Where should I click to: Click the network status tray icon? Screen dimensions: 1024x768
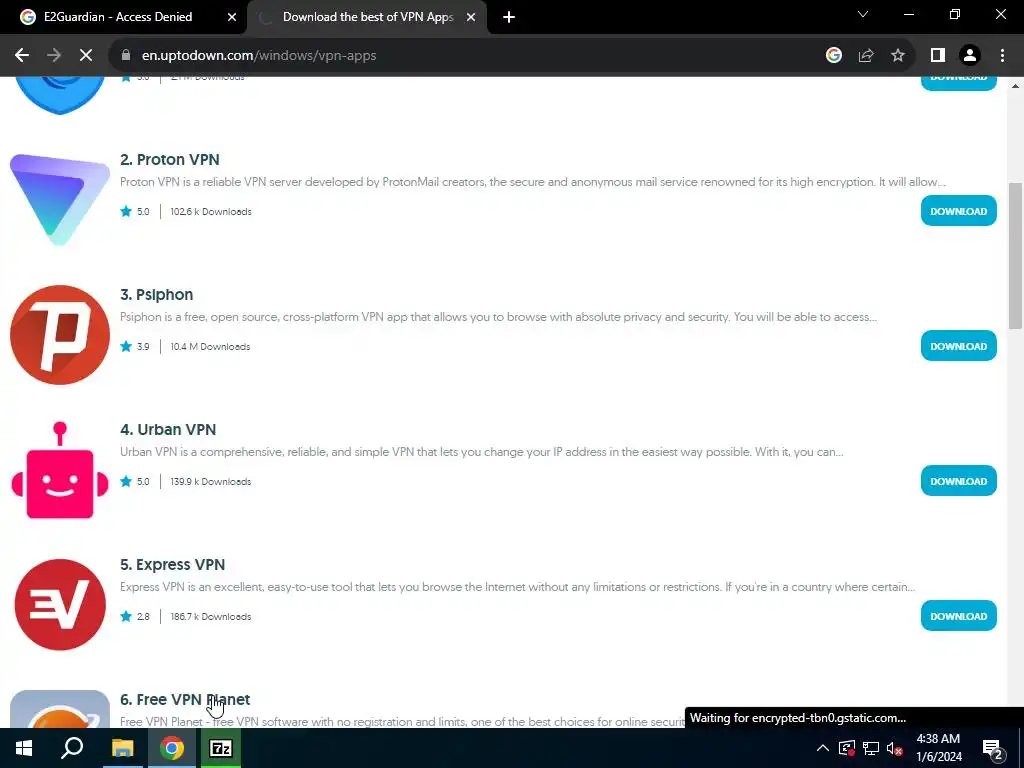coord(871,748)
